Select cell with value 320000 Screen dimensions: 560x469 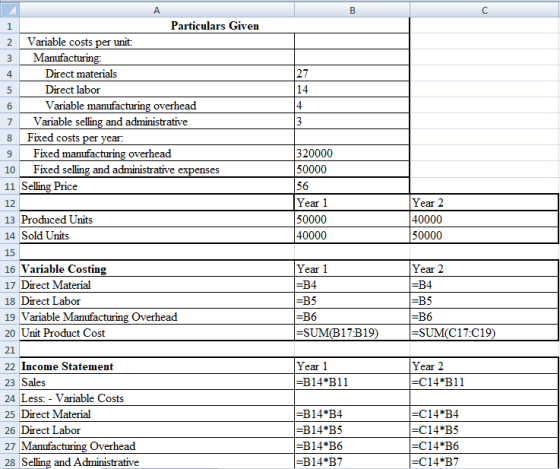[352, 153]
